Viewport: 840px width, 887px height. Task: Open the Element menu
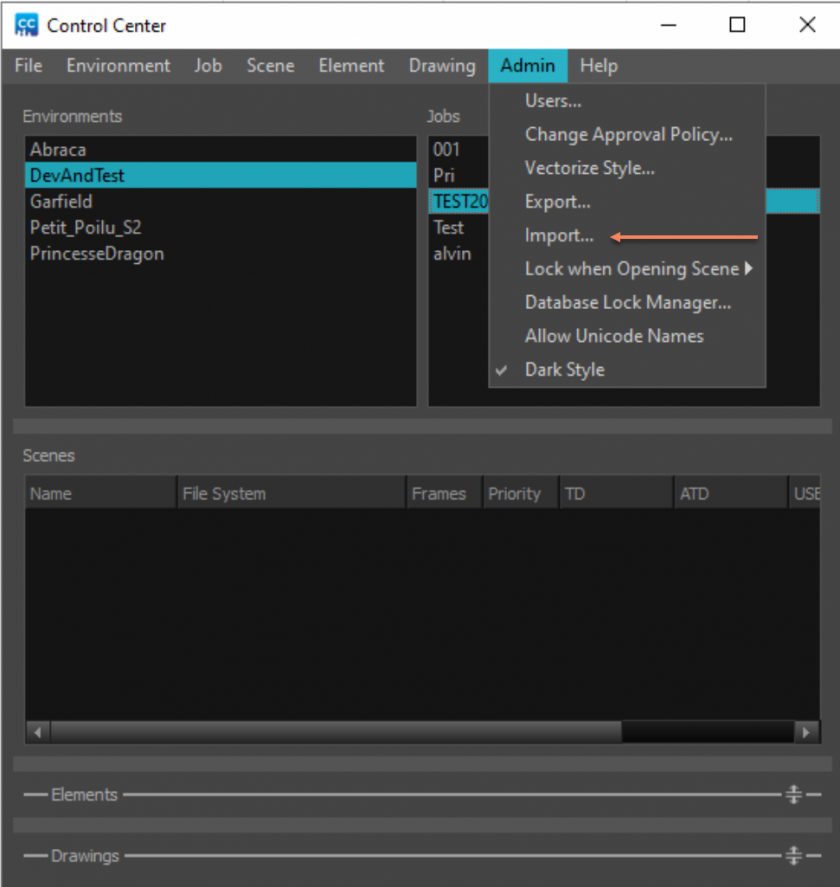click(x=351, y=66)
